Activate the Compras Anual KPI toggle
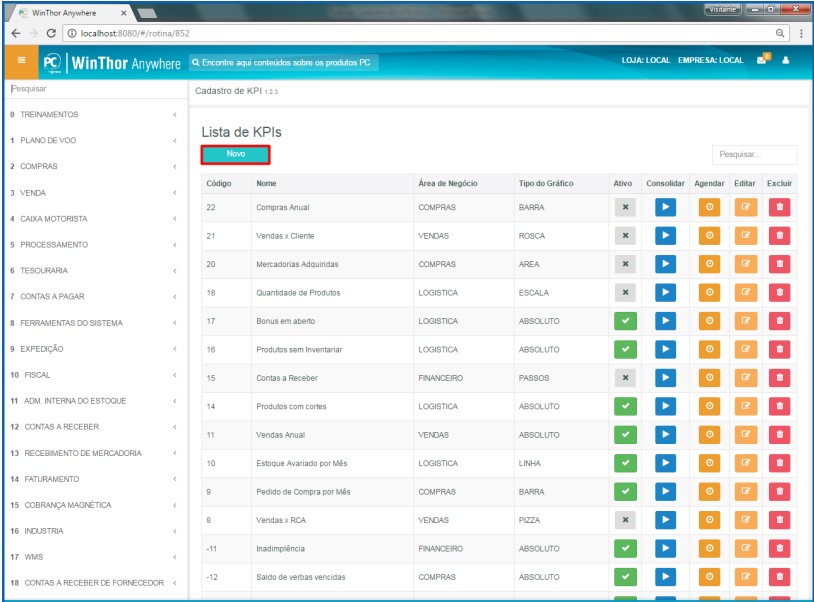The width and height of the screenshot is (814, 602). click(625, 207)
